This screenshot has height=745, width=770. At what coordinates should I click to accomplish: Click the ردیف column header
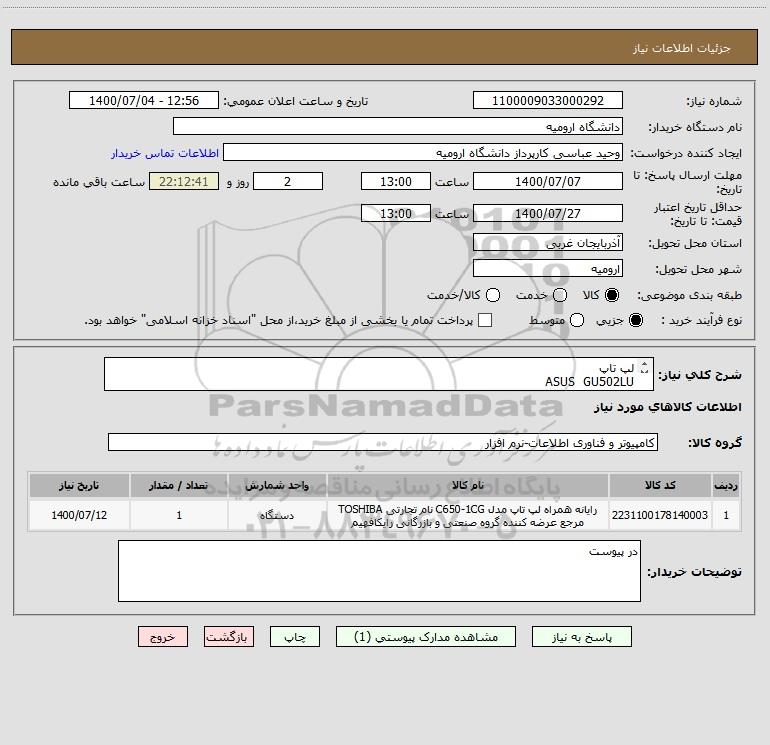point(726,485)
